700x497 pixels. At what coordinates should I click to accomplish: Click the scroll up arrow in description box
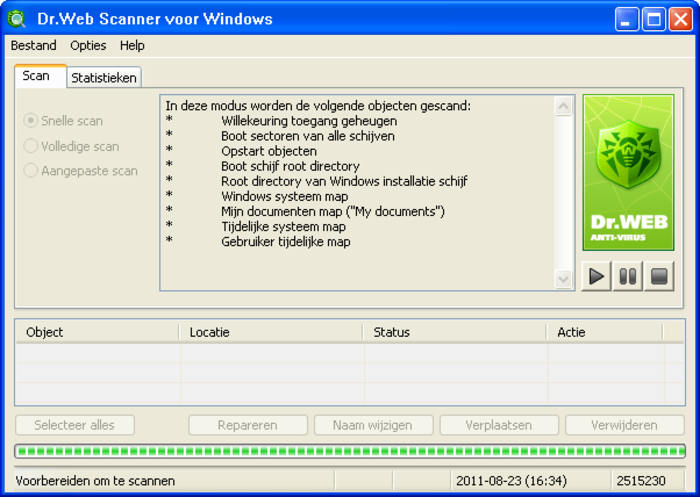(x=563, y=106)
